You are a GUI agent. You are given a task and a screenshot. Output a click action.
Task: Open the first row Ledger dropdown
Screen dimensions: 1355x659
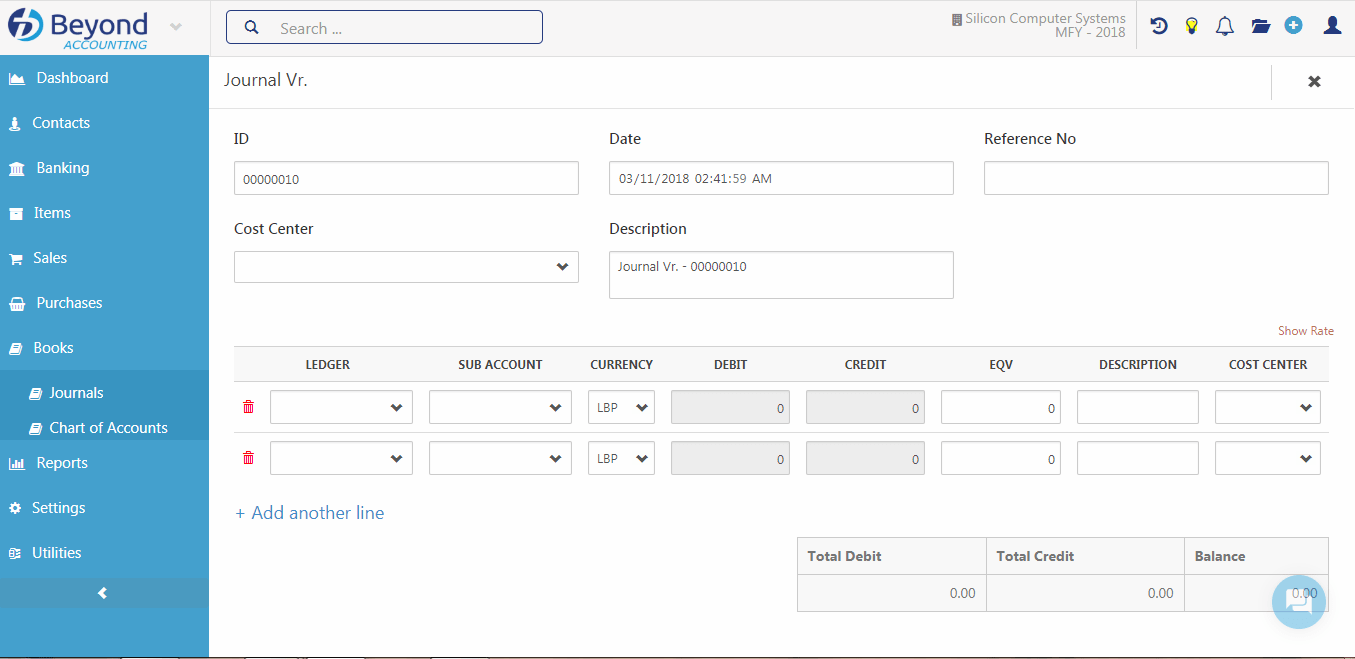click(341, 407)
